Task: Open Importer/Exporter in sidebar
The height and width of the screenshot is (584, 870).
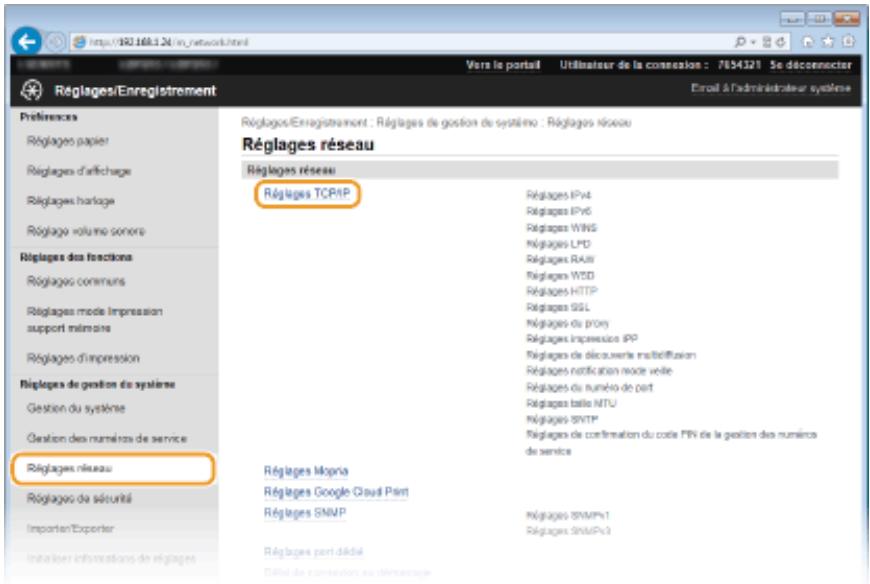Action: coord(70,529)
